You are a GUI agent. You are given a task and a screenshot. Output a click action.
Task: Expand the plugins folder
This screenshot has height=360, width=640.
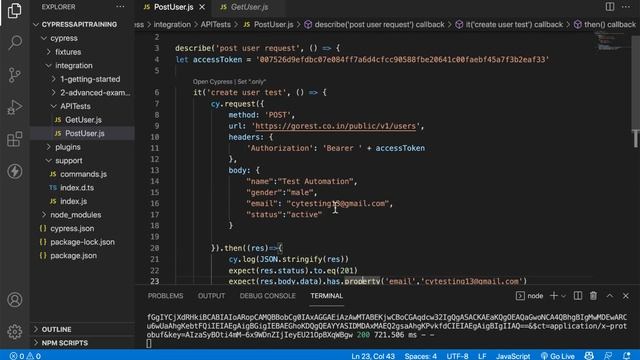point(68,147)
